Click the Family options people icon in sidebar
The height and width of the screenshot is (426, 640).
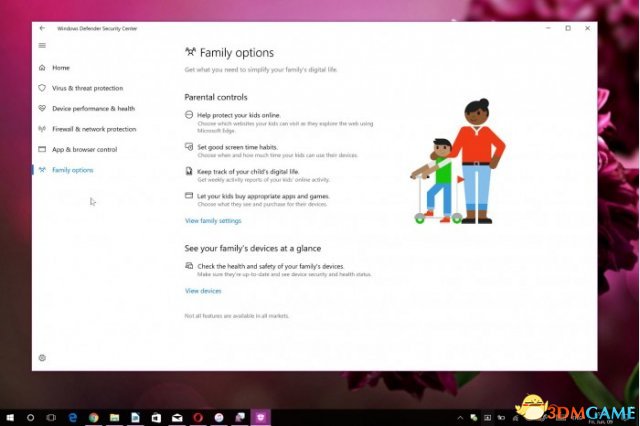(42, 170)
